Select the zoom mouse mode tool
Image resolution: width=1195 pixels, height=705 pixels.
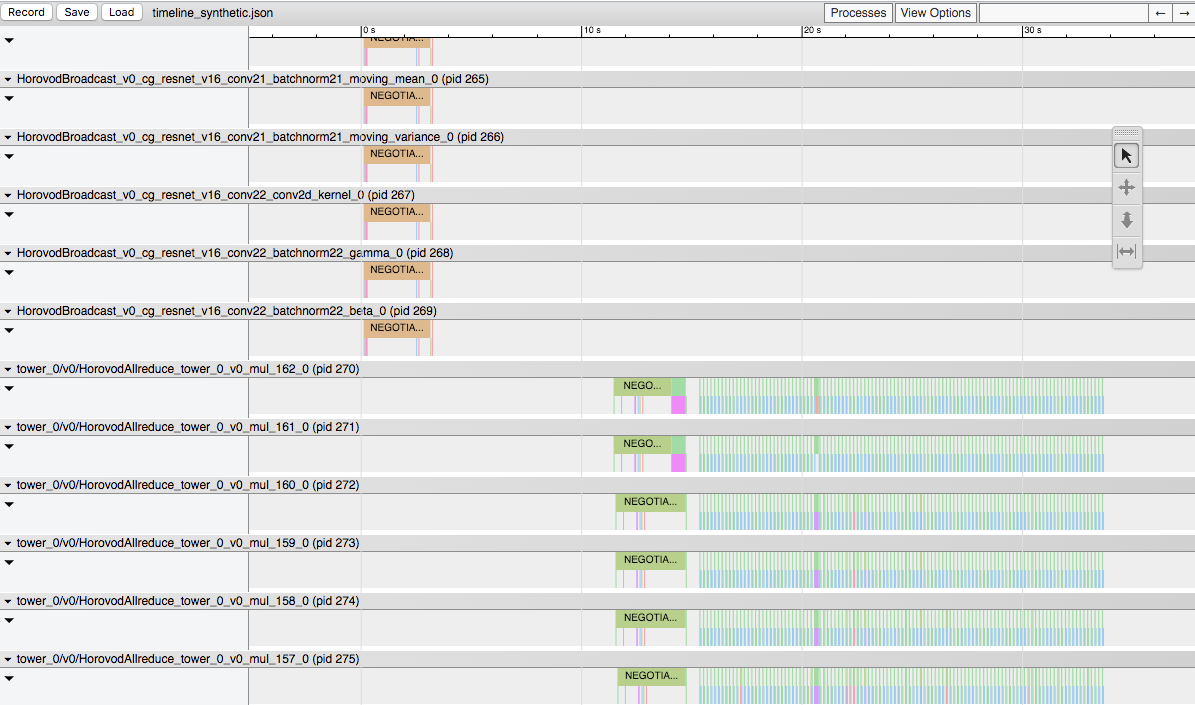point(1126,220)
